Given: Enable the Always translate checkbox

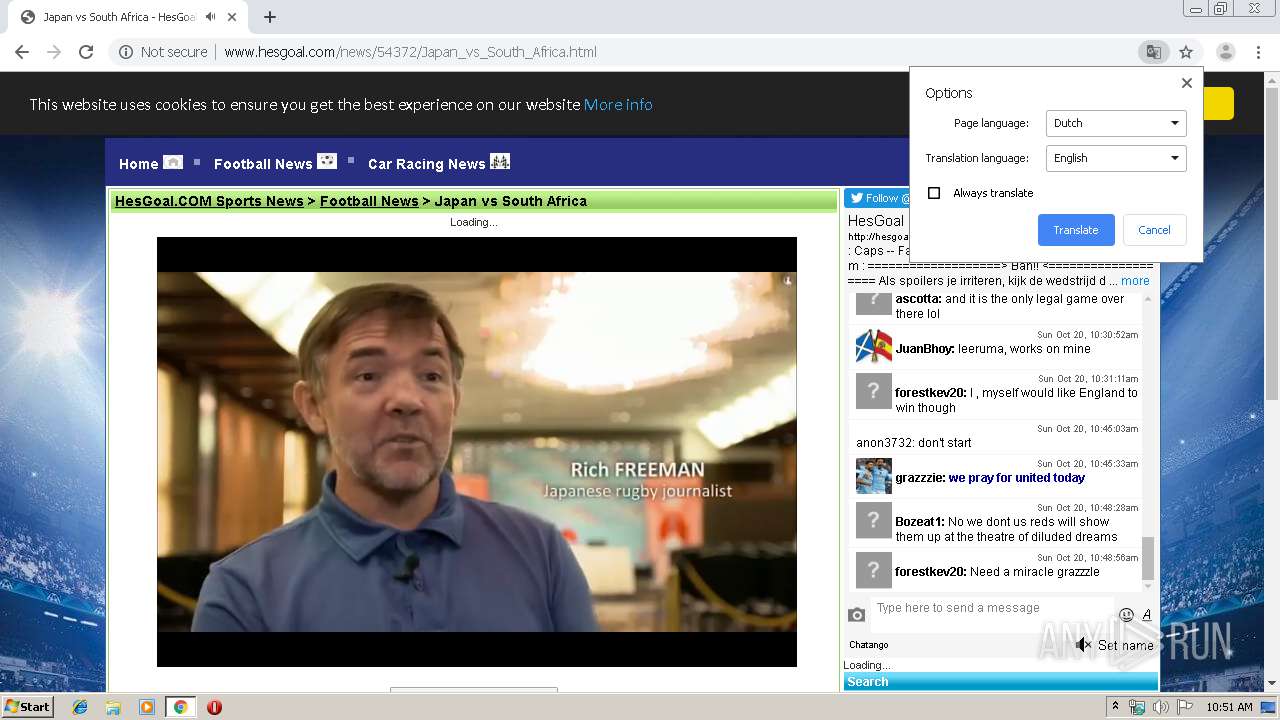Looking at the screenshot, I should pos(934,193).
